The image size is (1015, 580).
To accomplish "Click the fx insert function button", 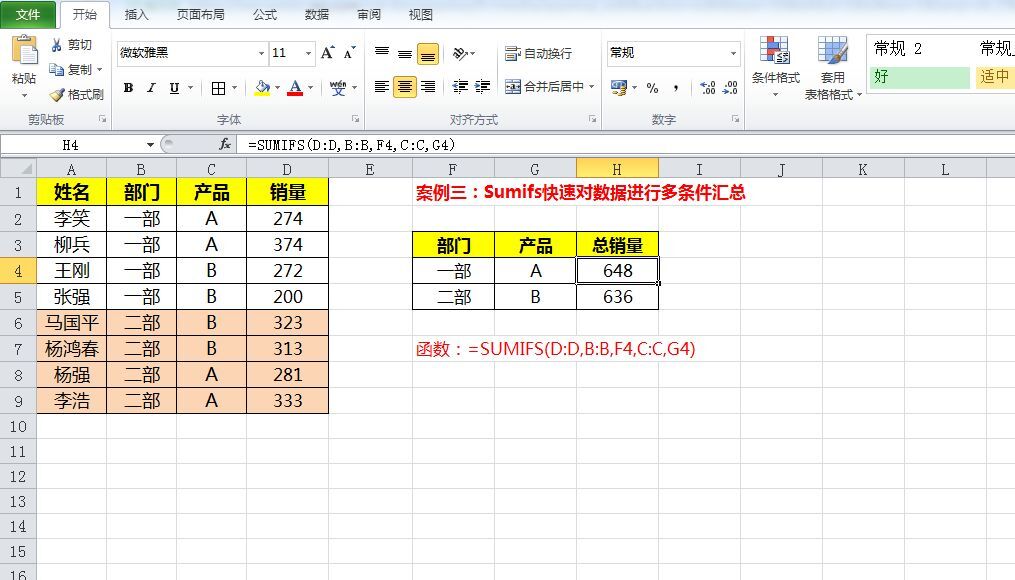I will point(225,144).
